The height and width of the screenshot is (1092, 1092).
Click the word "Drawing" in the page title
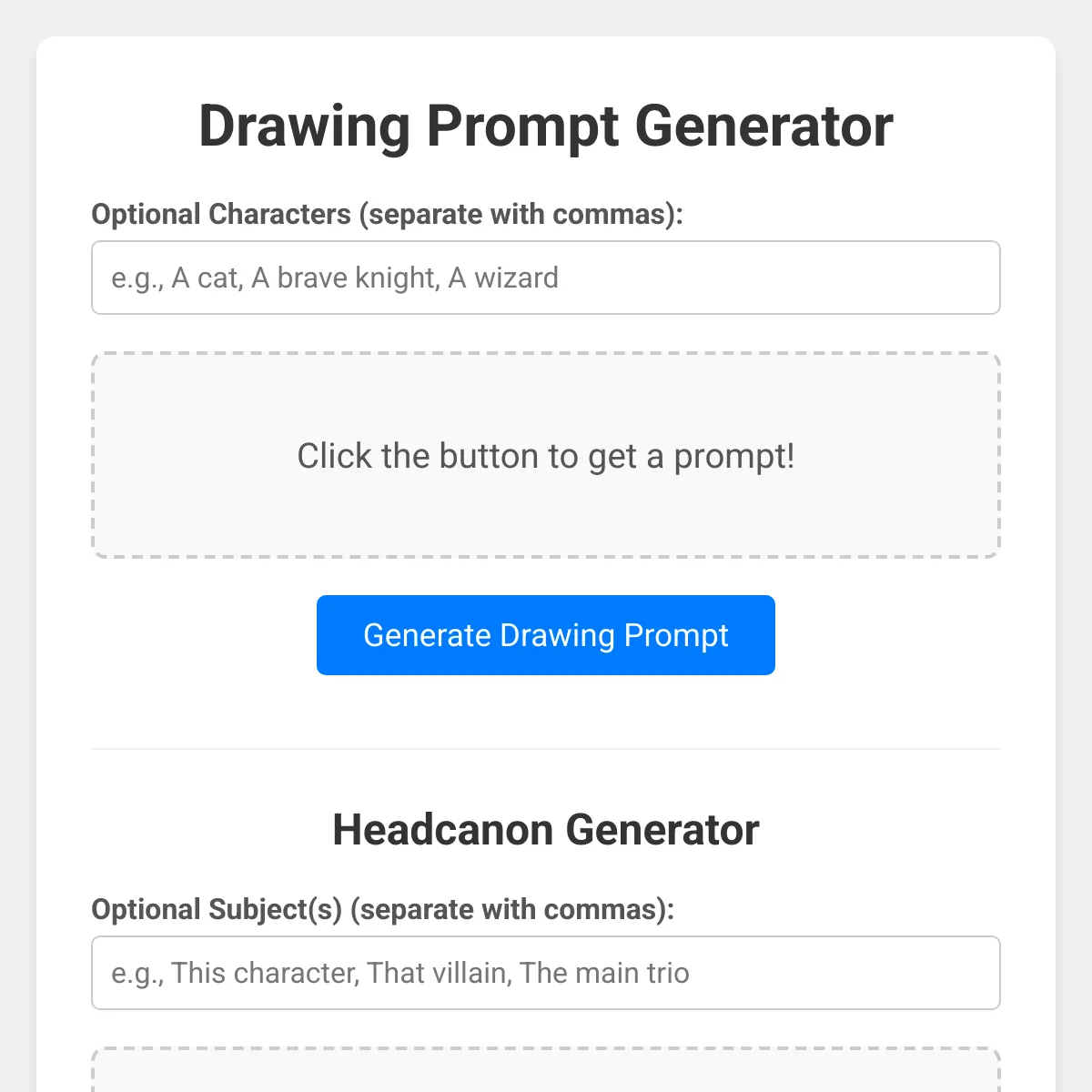[x=304, y=126]
